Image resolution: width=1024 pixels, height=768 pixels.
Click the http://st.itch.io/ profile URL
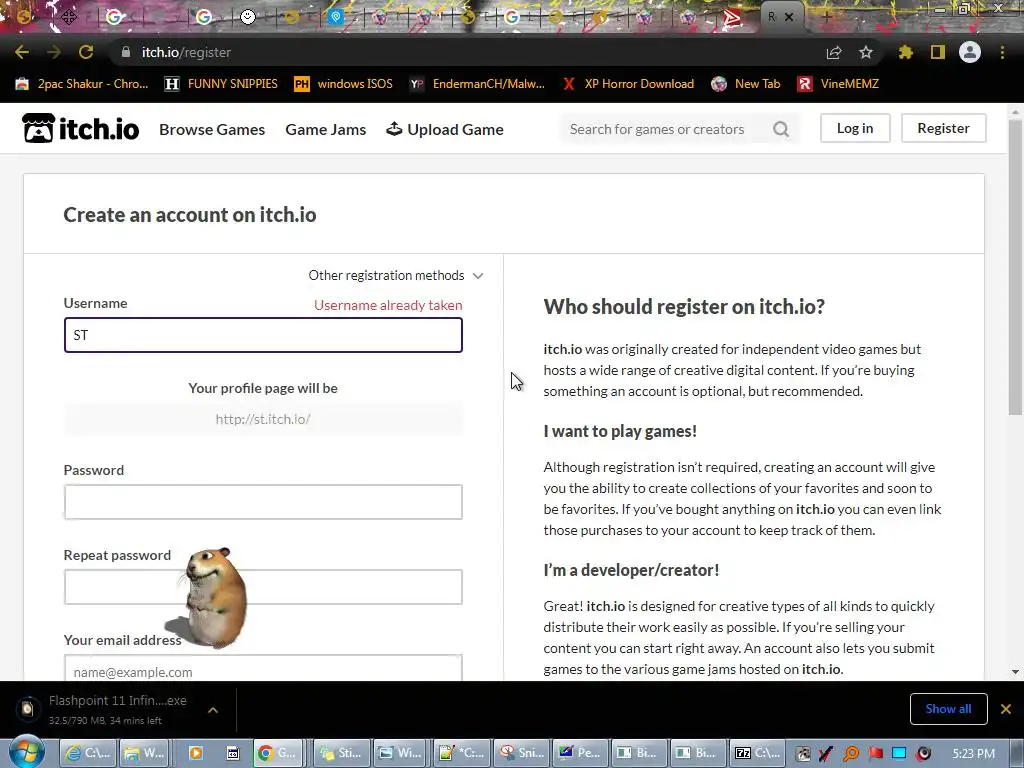click(x=263, y=419)
